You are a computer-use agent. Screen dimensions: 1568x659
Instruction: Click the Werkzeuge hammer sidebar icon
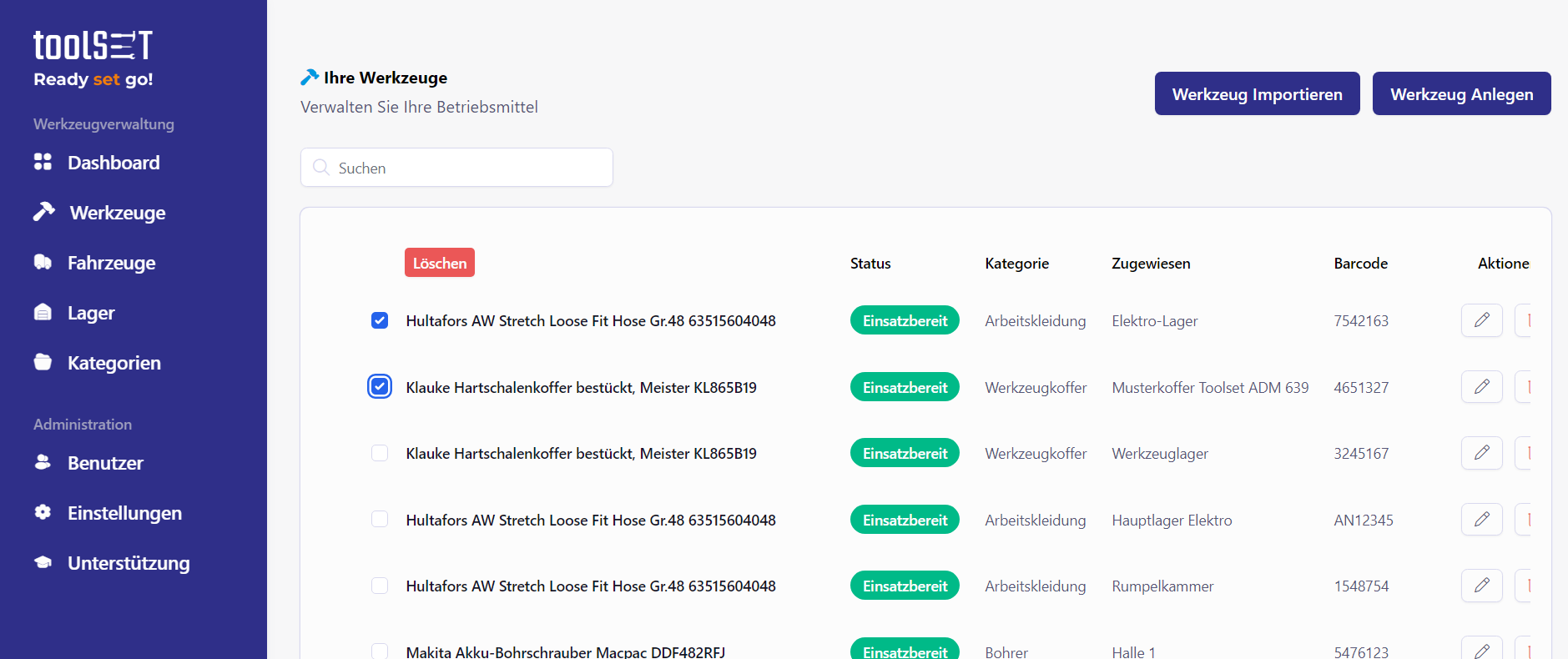point(44,212)
